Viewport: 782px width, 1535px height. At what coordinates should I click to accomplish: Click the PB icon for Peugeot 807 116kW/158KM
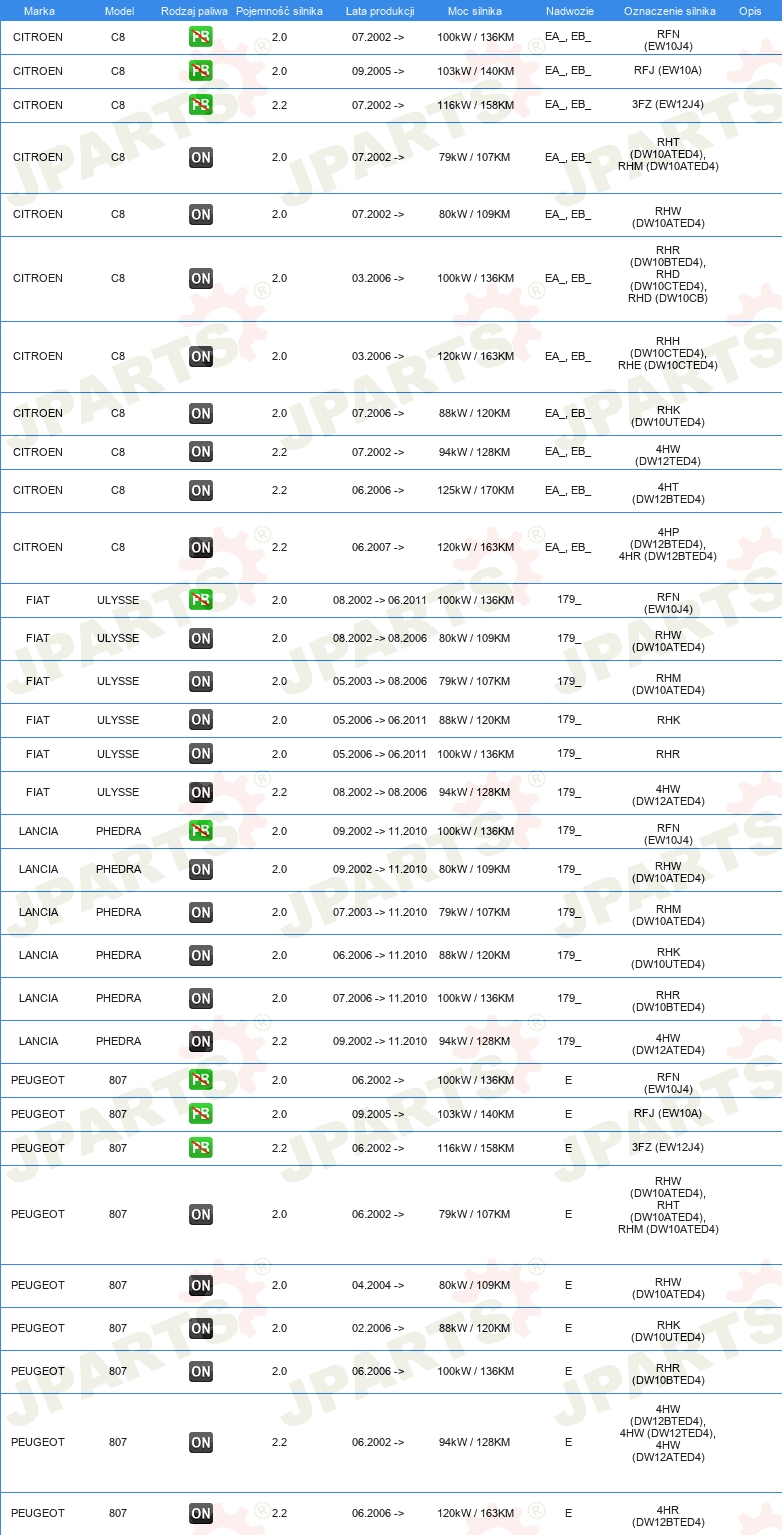(201, 1149)
